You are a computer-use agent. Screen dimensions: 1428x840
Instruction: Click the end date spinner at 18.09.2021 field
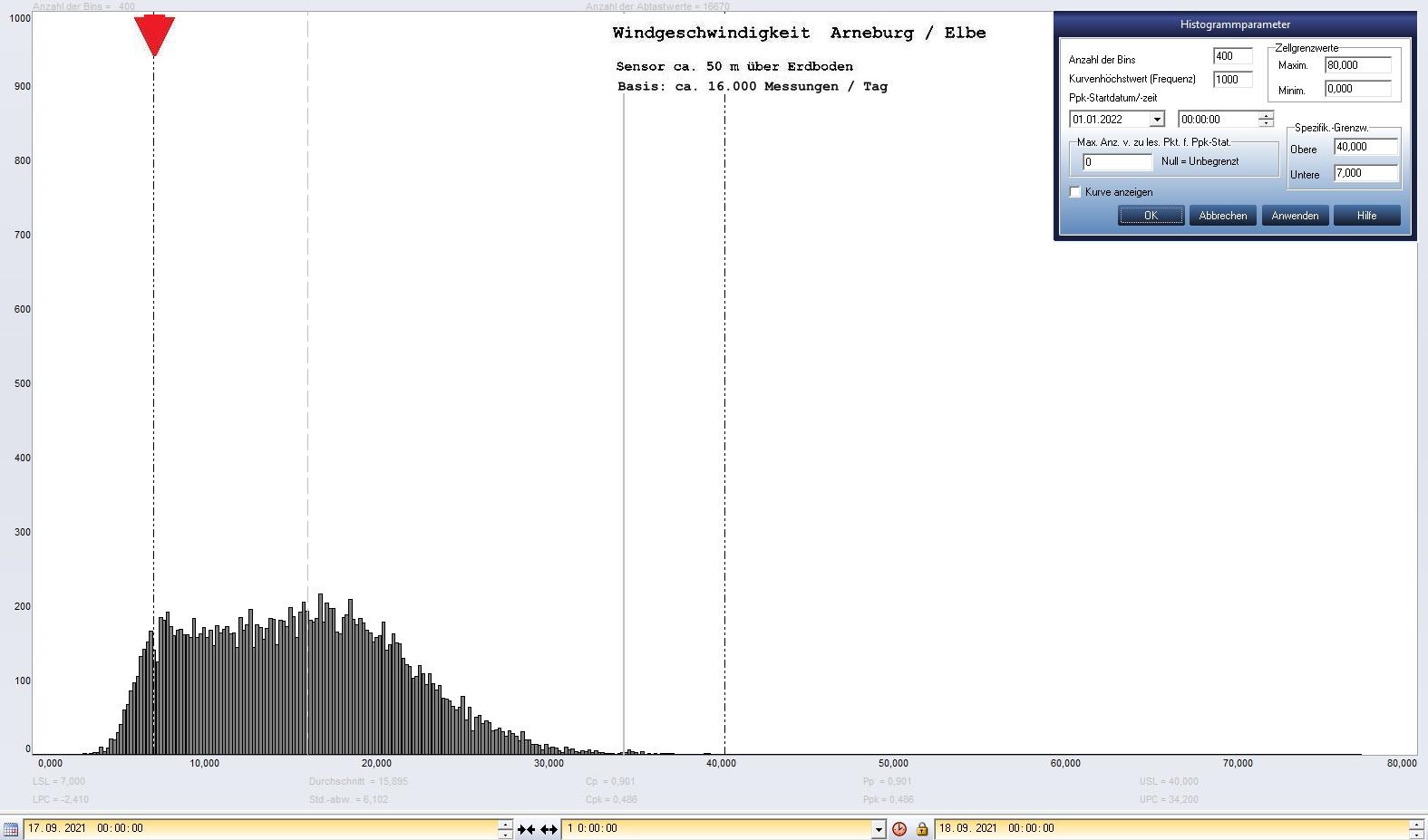[x=1415, y=828]
